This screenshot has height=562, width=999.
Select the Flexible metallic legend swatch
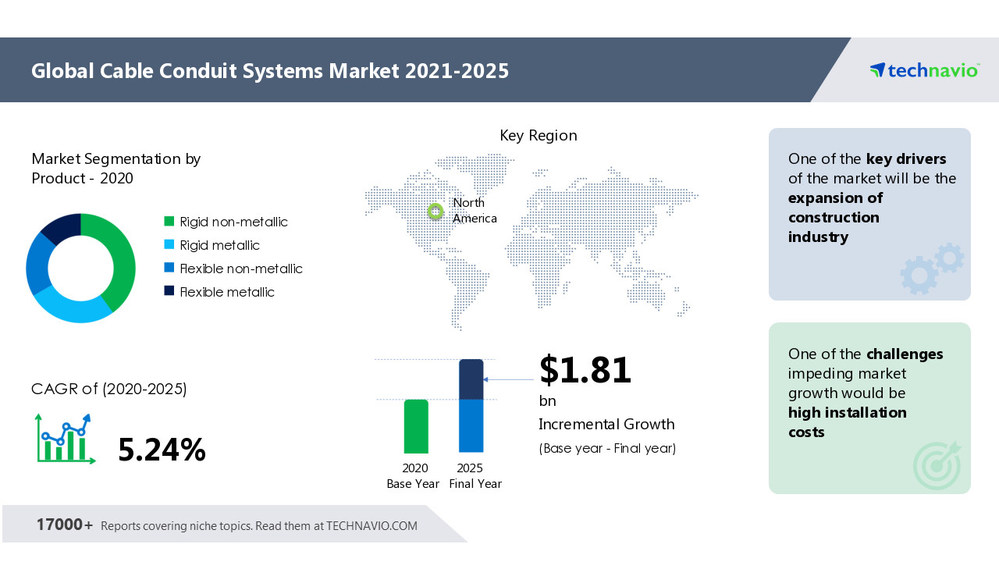point(169,292)
